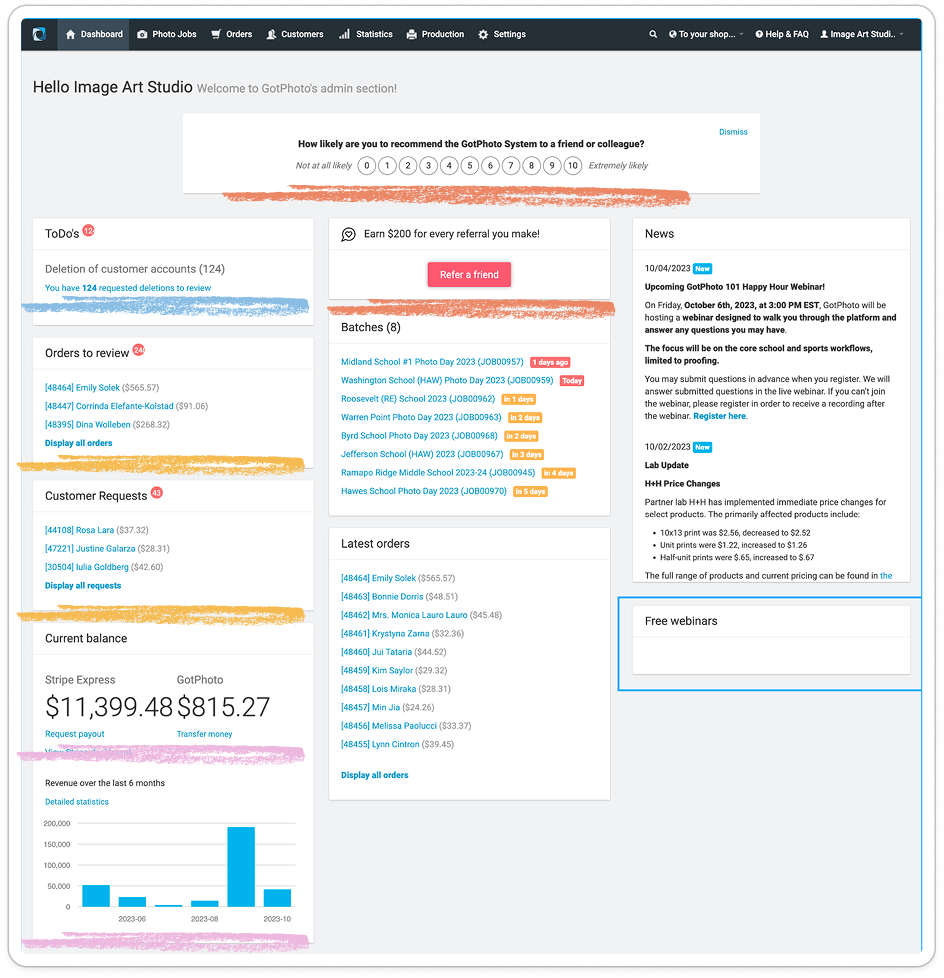Click the Orders to review count badge
The width and height of the screenshot is (944, 978).
(x=139, y=350)
